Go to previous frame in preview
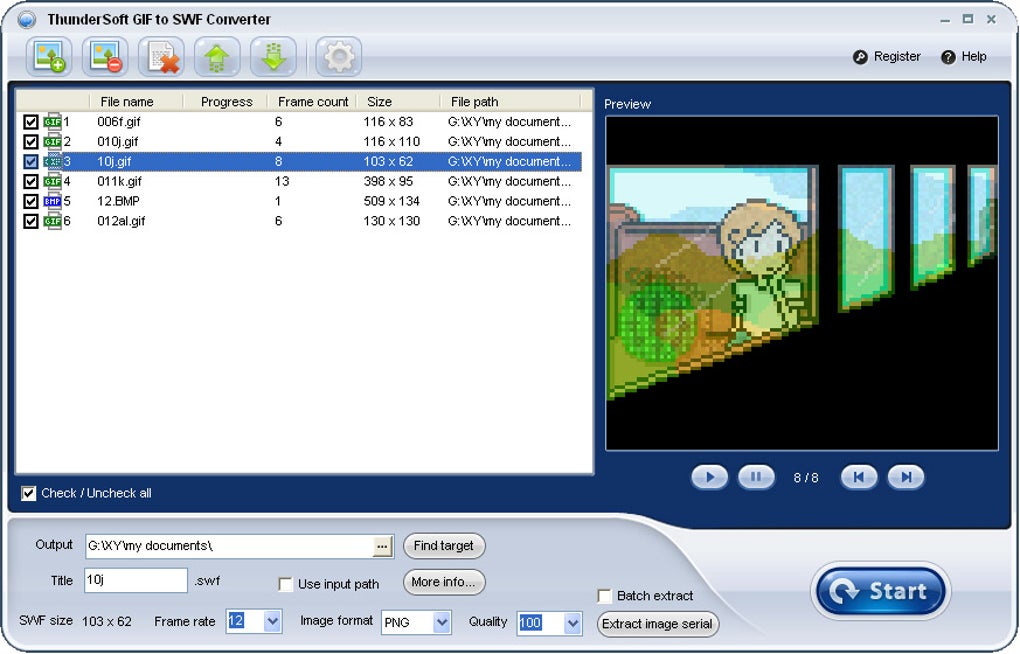 [x=859, y=477]
